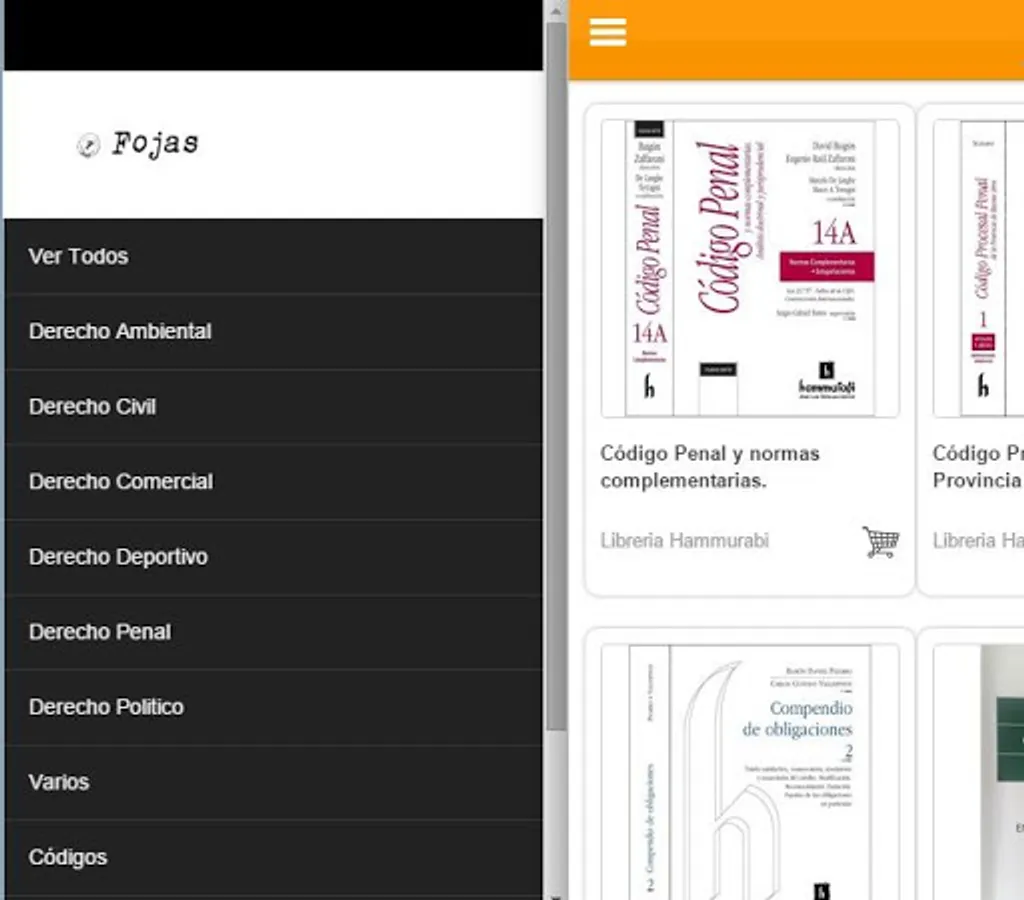Click the Fojas title text
Image resolution: width=1024 pixels, height=900 pixels.
155,144
